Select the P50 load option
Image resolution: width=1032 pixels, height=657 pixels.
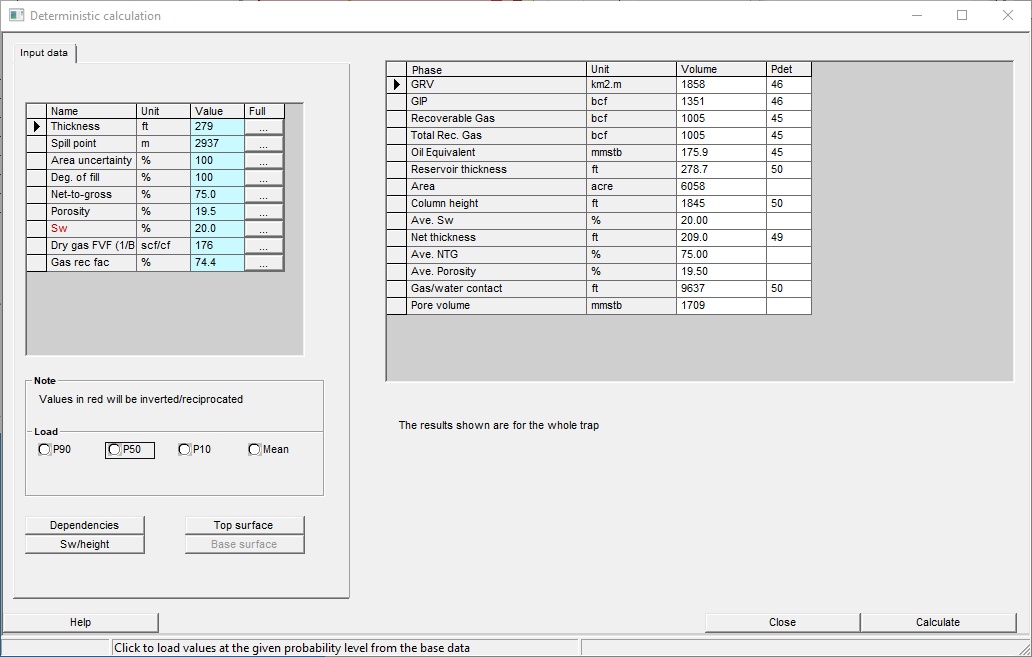coord(114,450)
